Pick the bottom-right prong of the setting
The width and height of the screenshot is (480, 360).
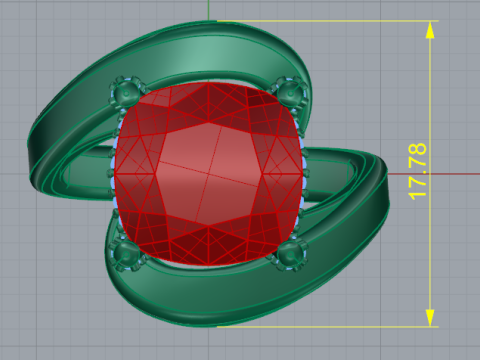290,255
